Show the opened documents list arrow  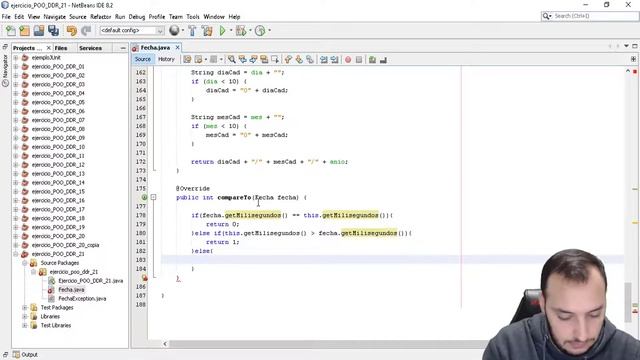tap(626, 46)
